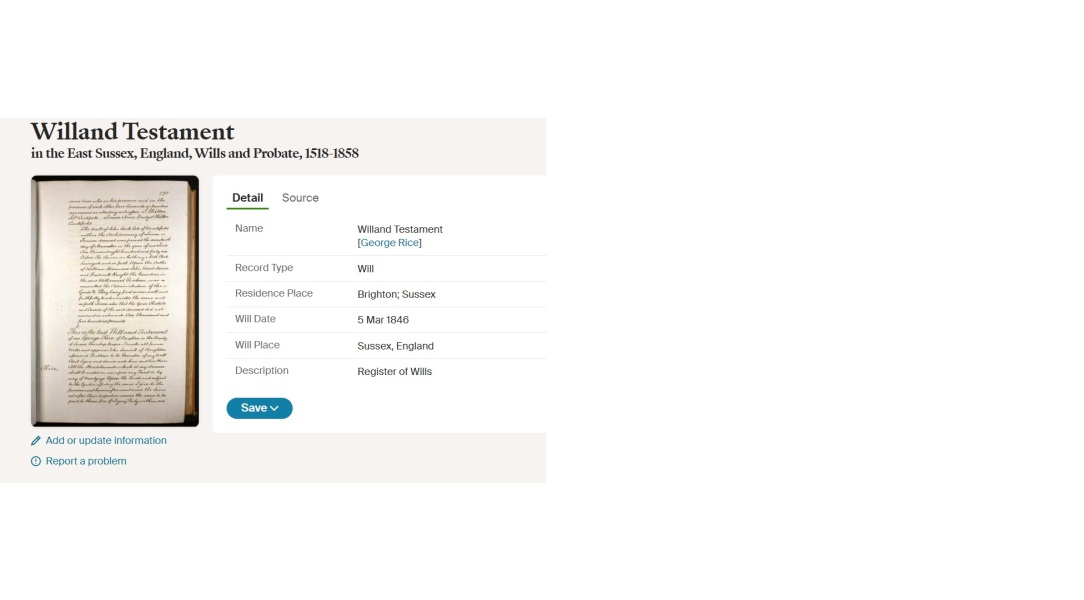1084x600 pixels.
Task: Select the Name field value Willand Testament
Action: (399, 229)
